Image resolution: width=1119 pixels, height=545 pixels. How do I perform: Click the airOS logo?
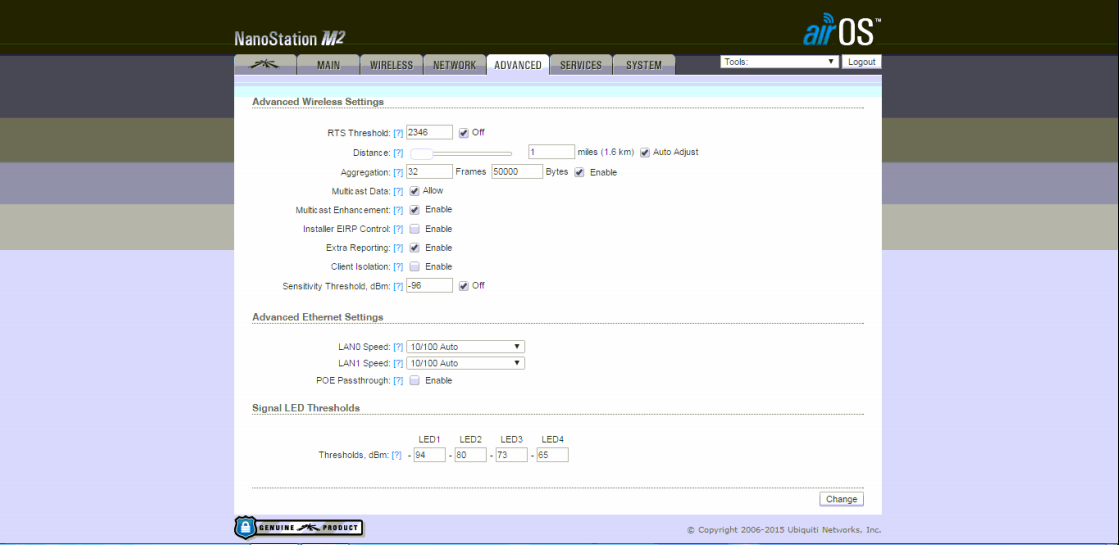pos(841,29)
